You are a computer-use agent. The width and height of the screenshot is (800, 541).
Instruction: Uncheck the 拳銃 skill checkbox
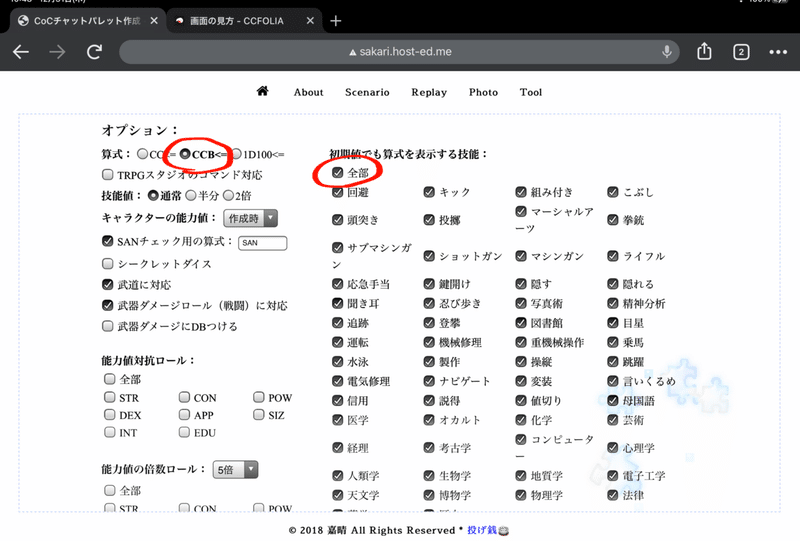coord(613,219)
